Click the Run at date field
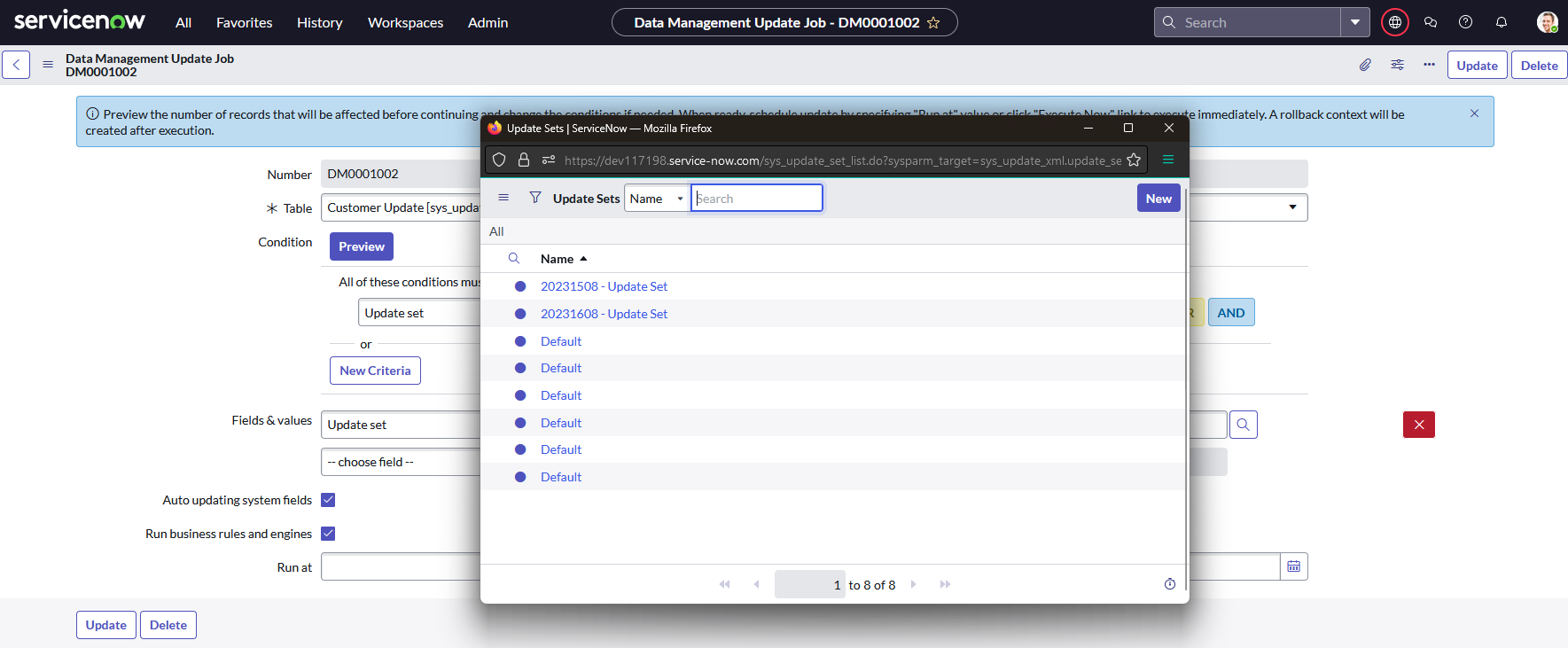The height and width of the screenshot is (648, 1568). click(401, 566)
